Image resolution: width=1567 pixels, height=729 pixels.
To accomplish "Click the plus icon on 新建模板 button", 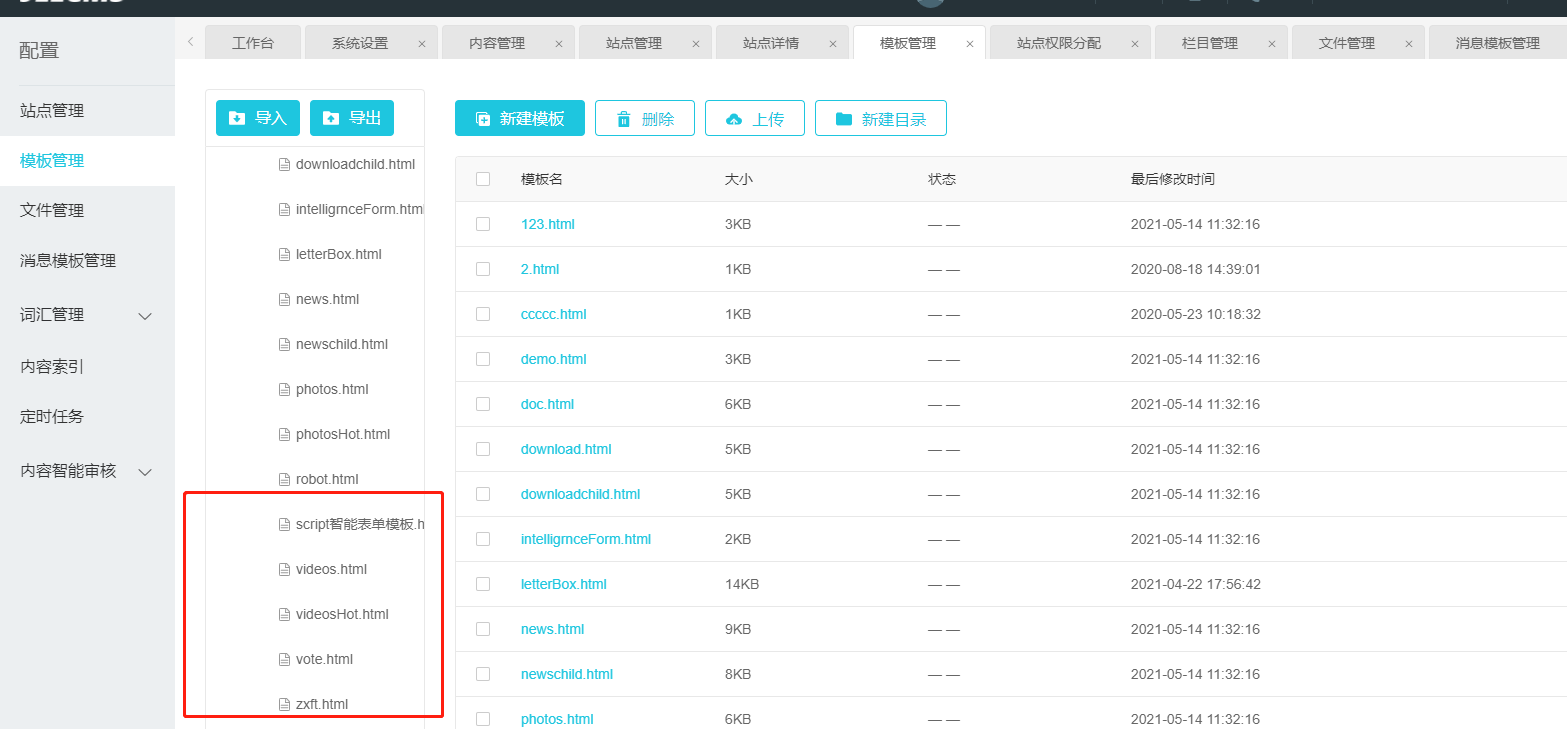I will tap(482, 119).
